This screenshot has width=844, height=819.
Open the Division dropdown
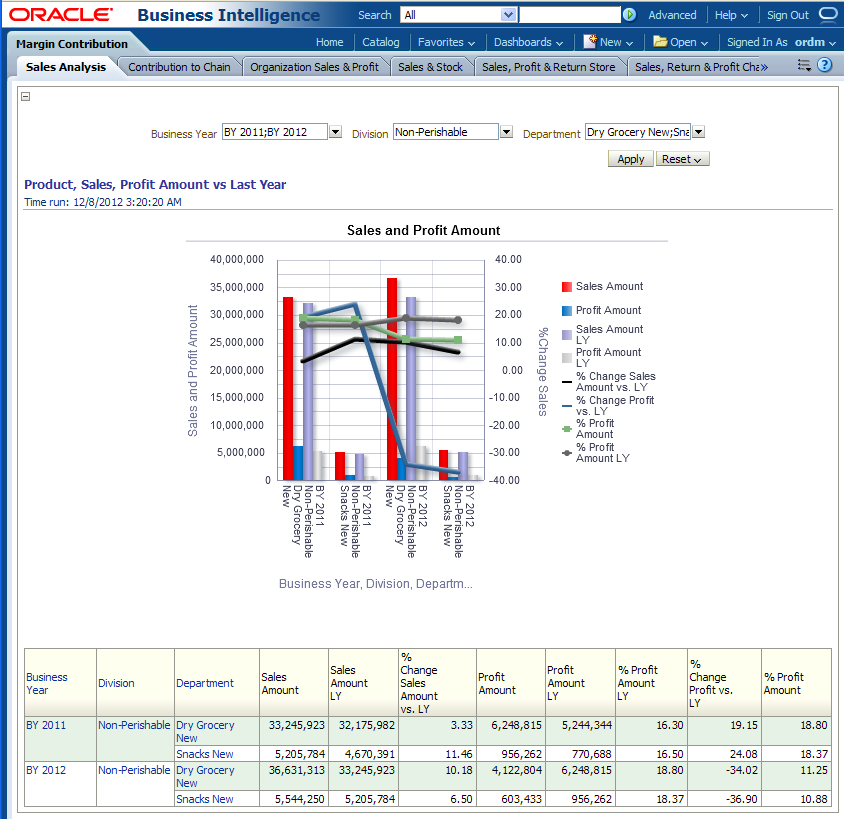coord(506,132)
